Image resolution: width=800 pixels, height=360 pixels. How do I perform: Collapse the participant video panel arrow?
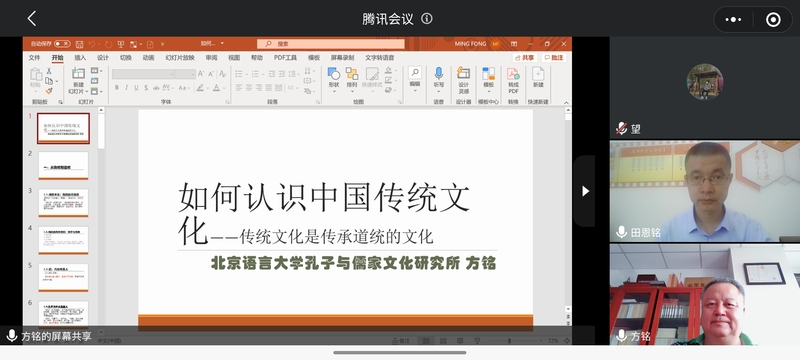point(585,191)
